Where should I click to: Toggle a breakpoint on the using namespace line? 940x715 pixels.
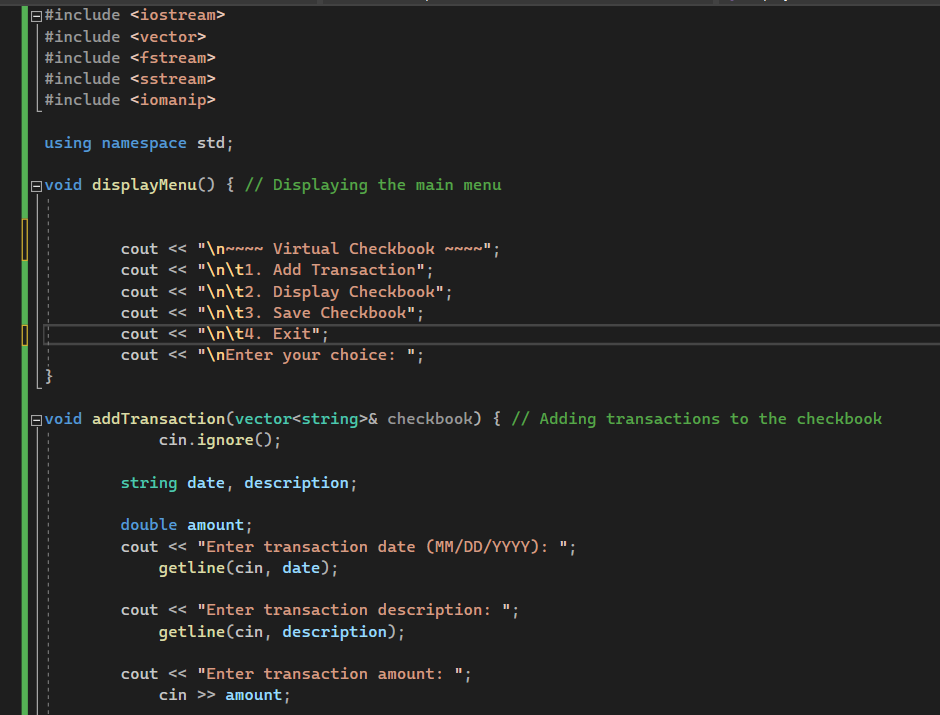click(12, 142)
